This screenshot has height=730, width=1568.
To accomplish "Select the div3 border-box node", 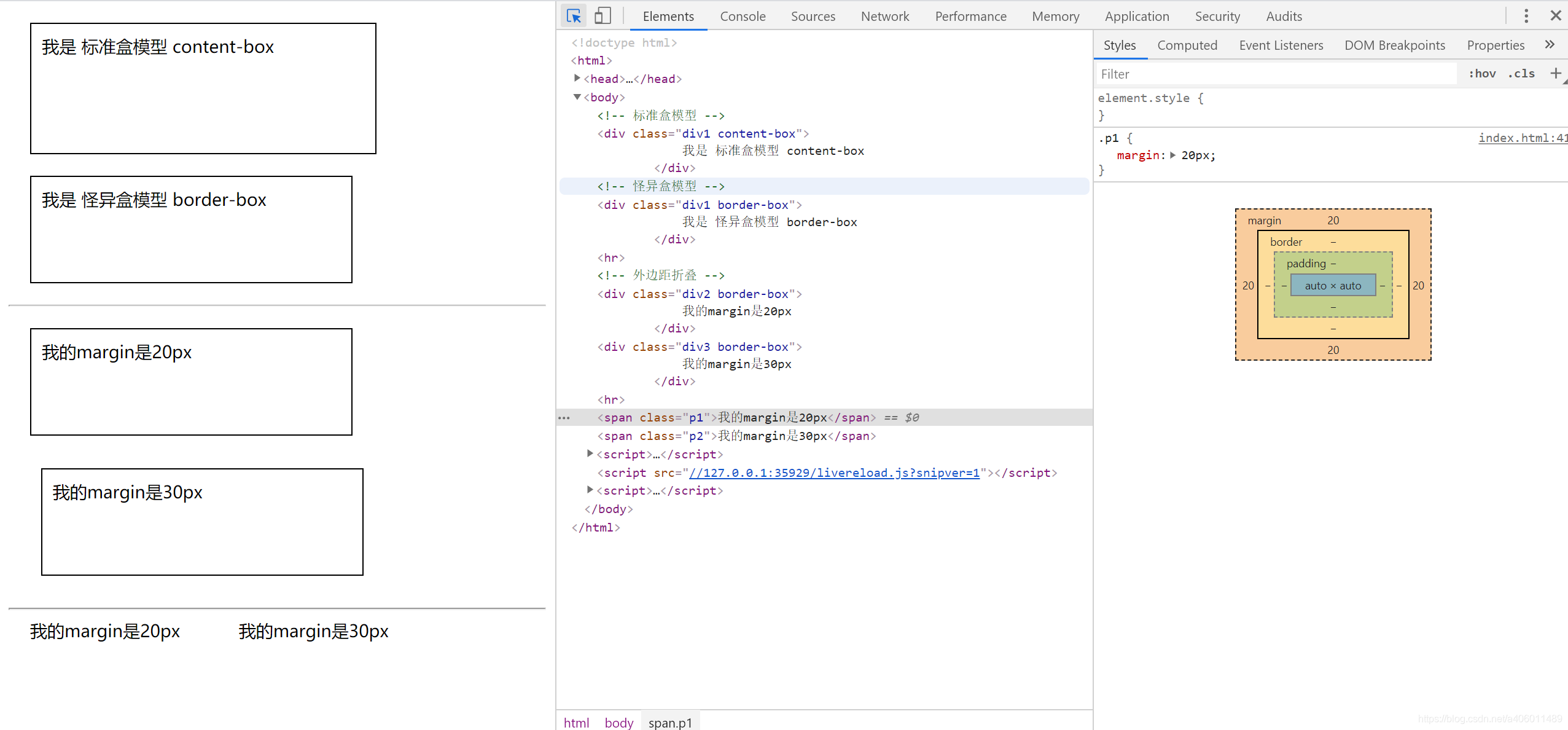I will pyautogui.click(x=700, y=347).
